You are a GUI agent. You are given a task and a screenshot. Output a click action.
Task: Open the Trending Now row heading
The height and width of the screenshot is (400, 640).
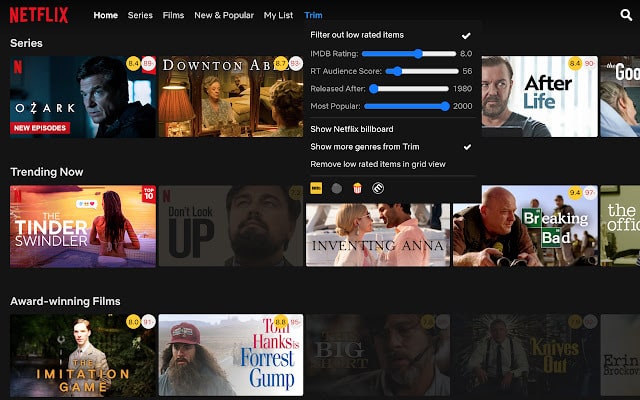[47, 172]
